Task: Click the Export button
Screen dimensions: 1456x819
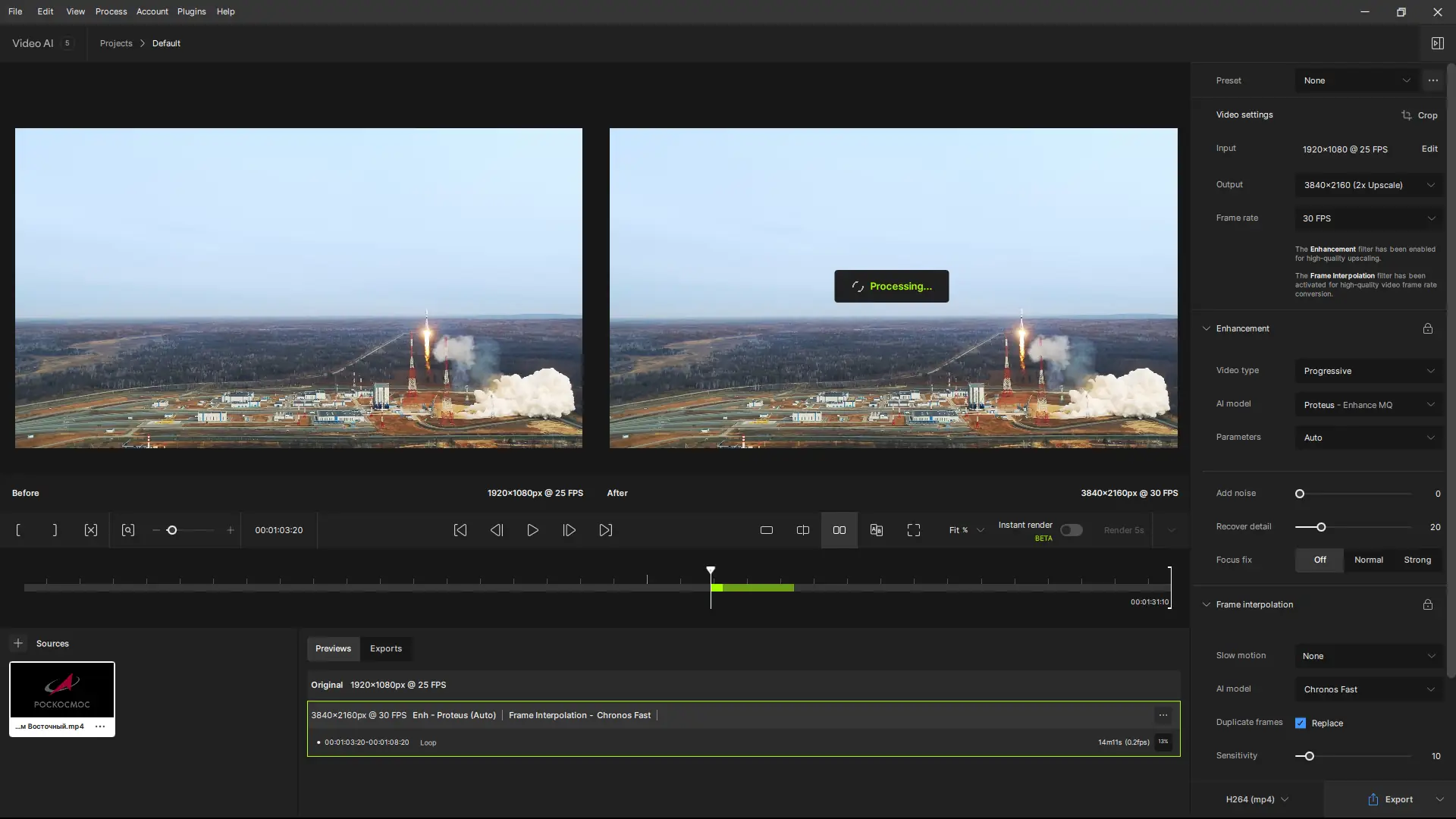Action: (1391, 799)
